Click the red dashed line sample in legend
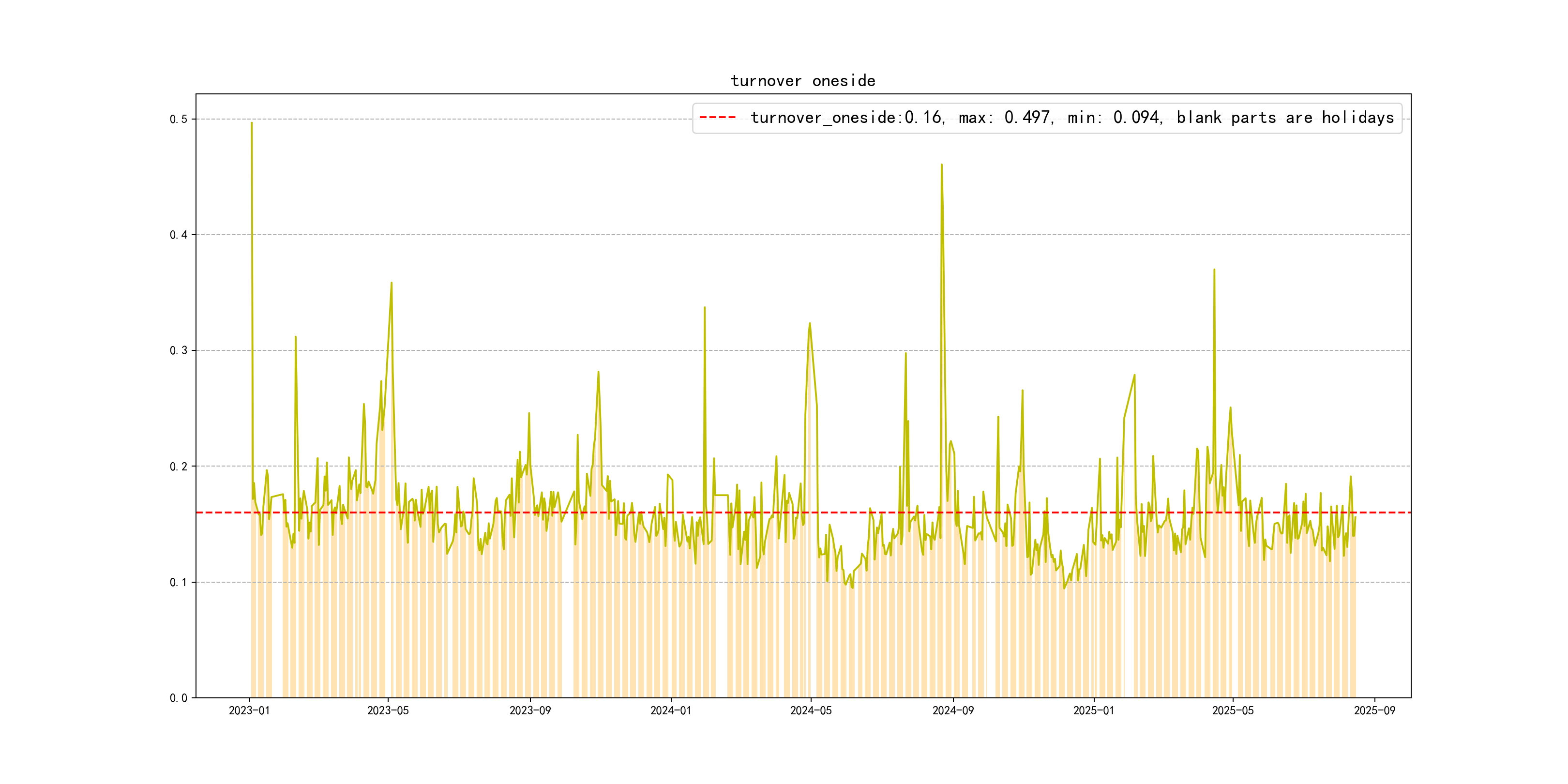Image resolution: width=1568 pixels, height=784 pixels. click(718, 118)
